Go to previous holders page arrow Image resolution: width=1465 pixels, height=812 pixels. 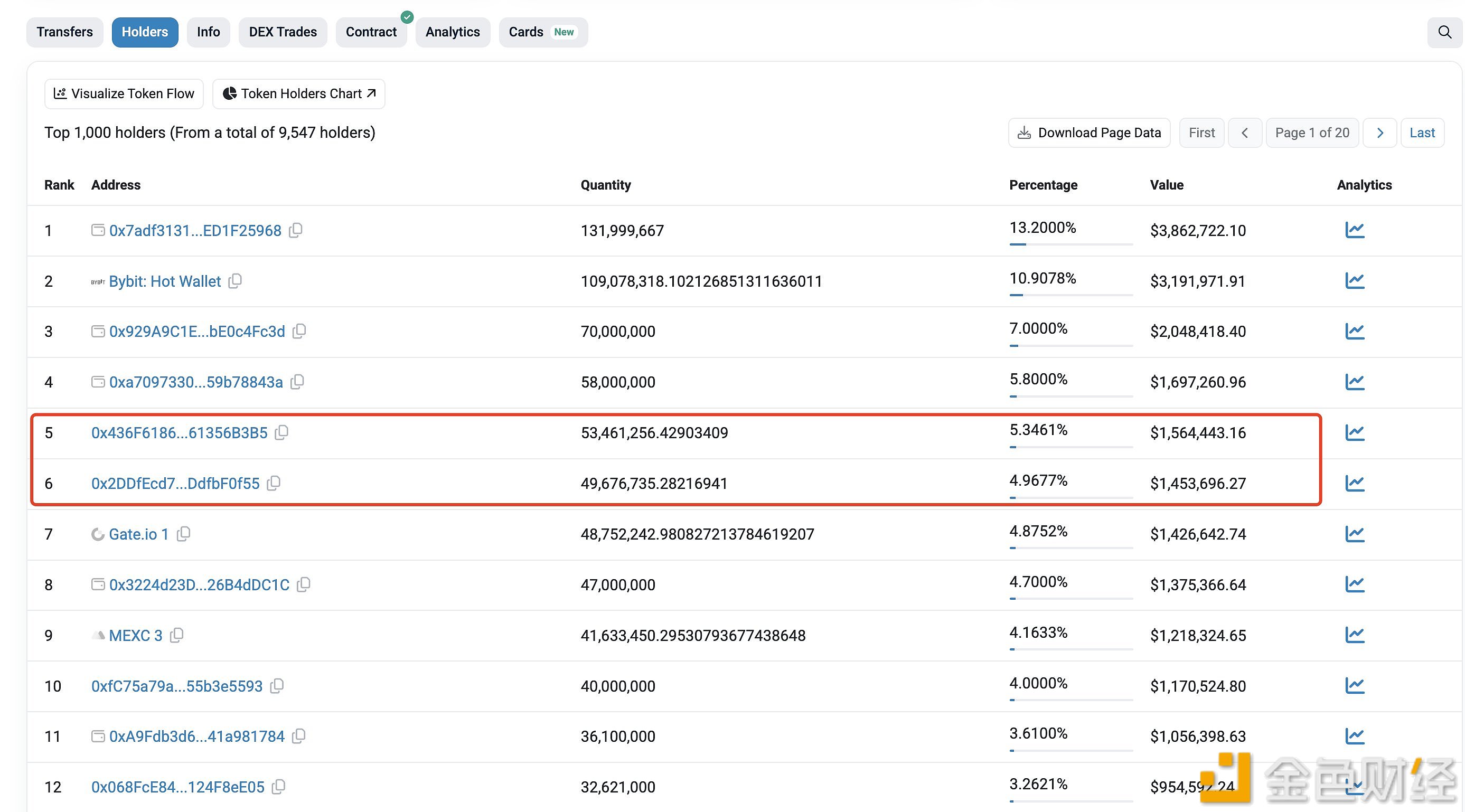(x=1245, y=133)
